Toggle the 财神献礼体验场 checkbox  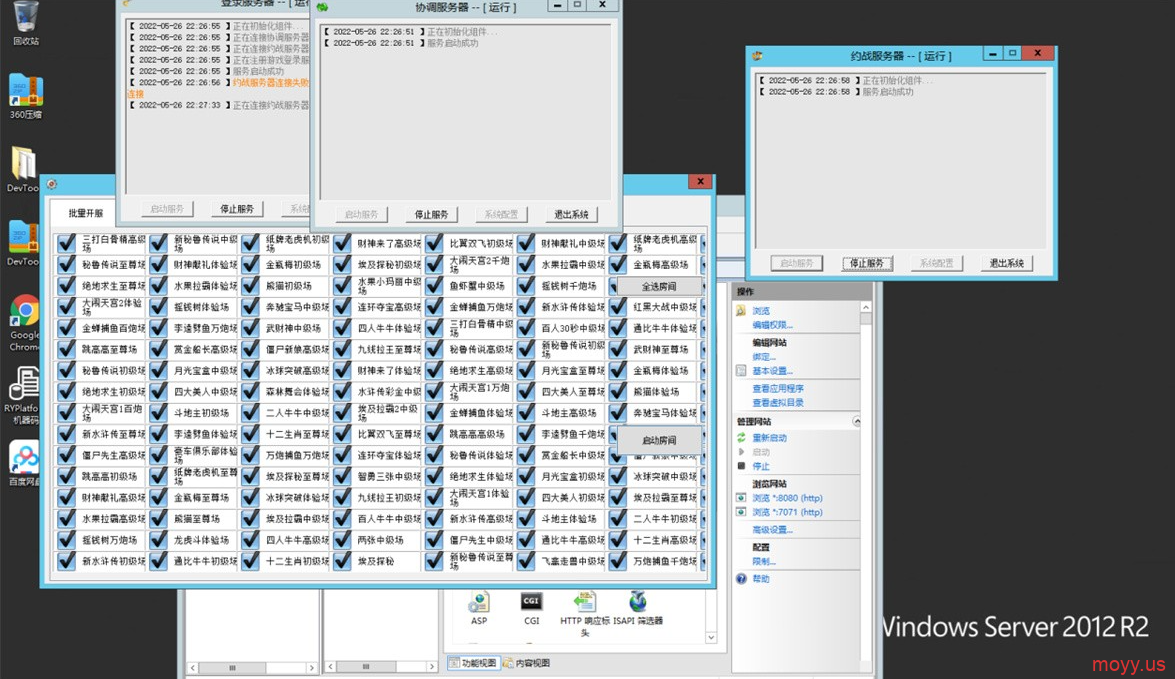click(x=158, y=265)
